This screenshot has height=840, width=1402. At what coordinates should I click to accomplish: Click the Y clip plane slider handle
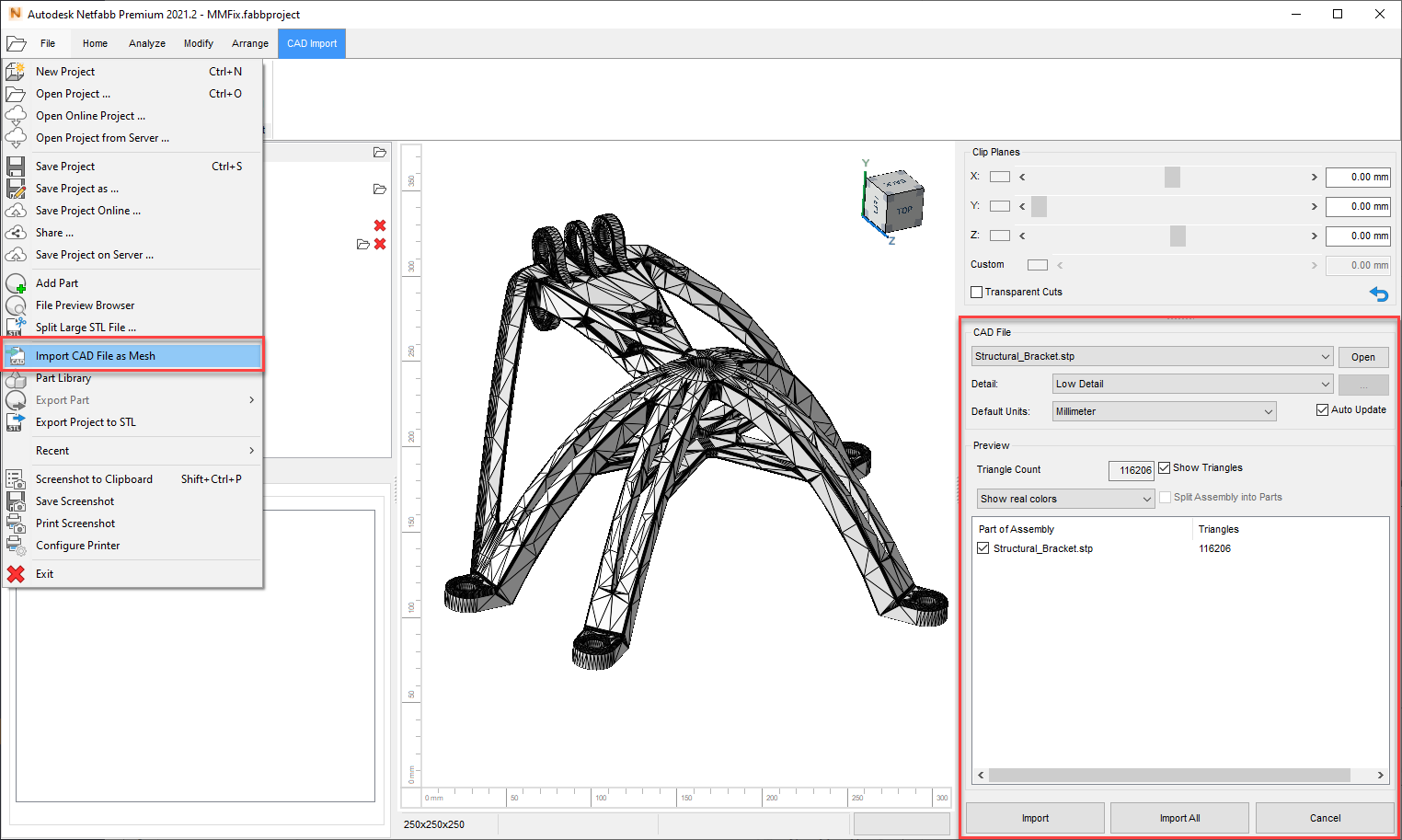[1040, 206]
